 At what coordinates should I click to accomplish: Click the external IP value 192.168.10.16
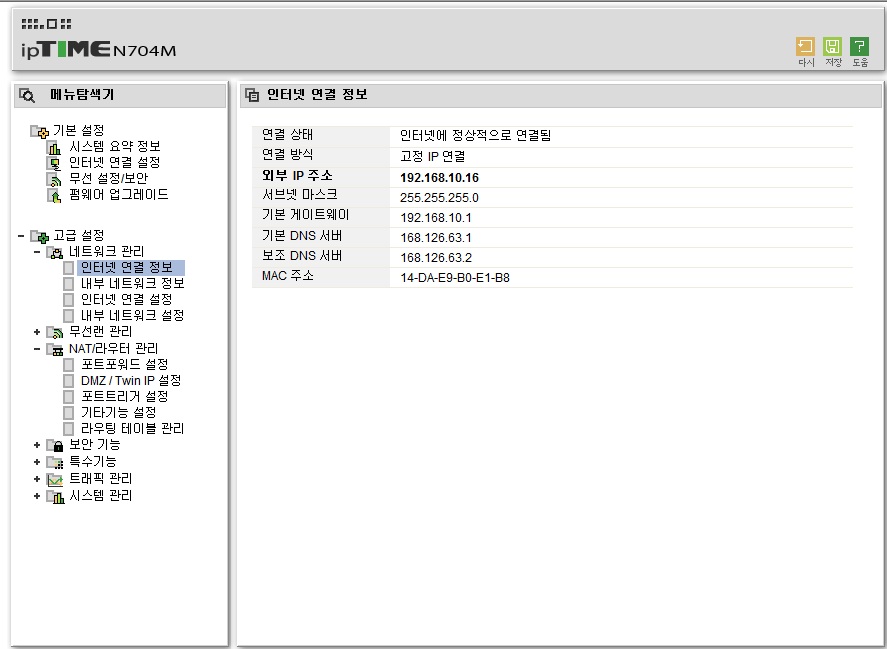click(x=440, y=178)
